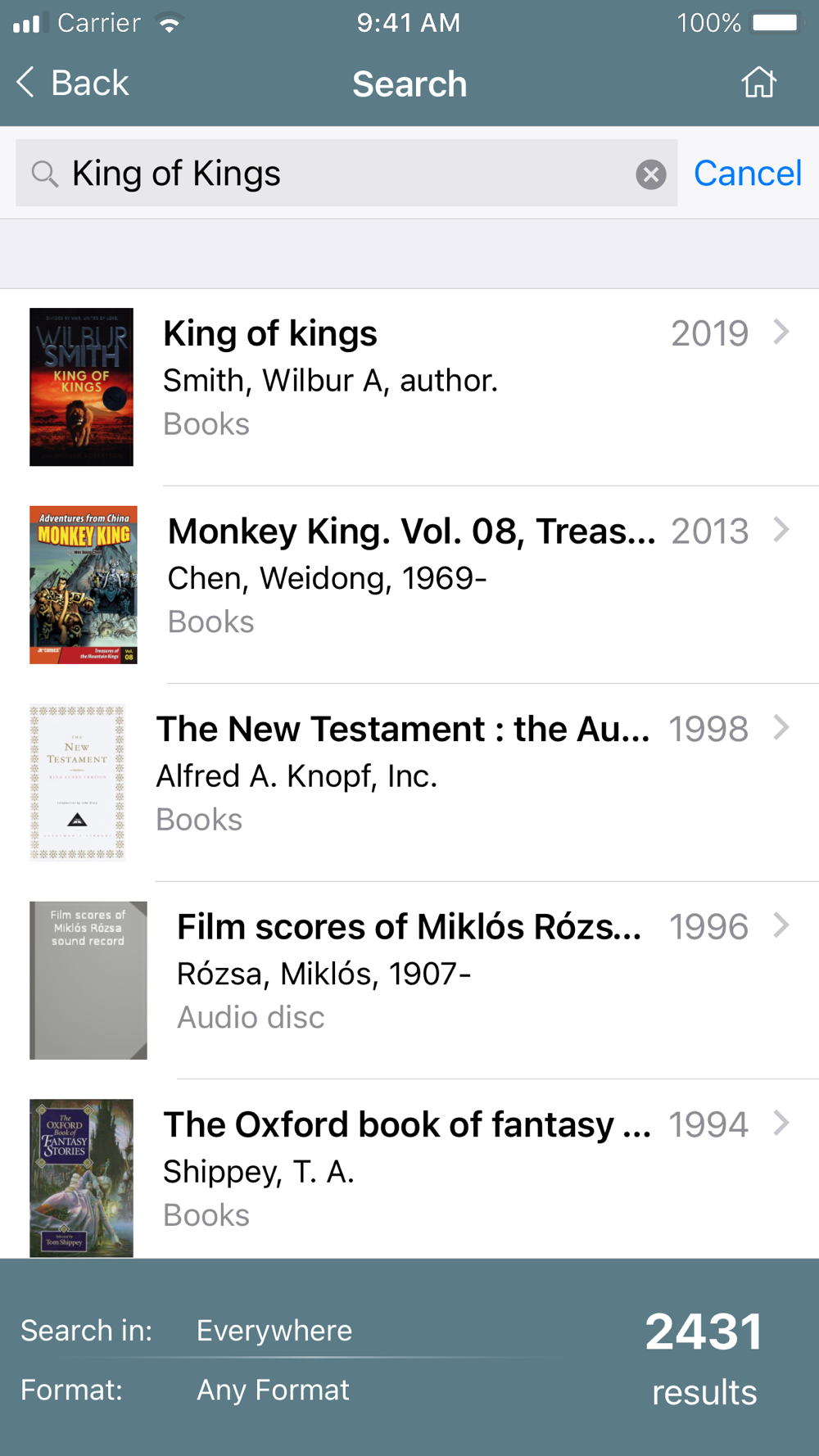Clear the search text field
The height and width of the screenshot is (1456, 819).
(651, 174)
